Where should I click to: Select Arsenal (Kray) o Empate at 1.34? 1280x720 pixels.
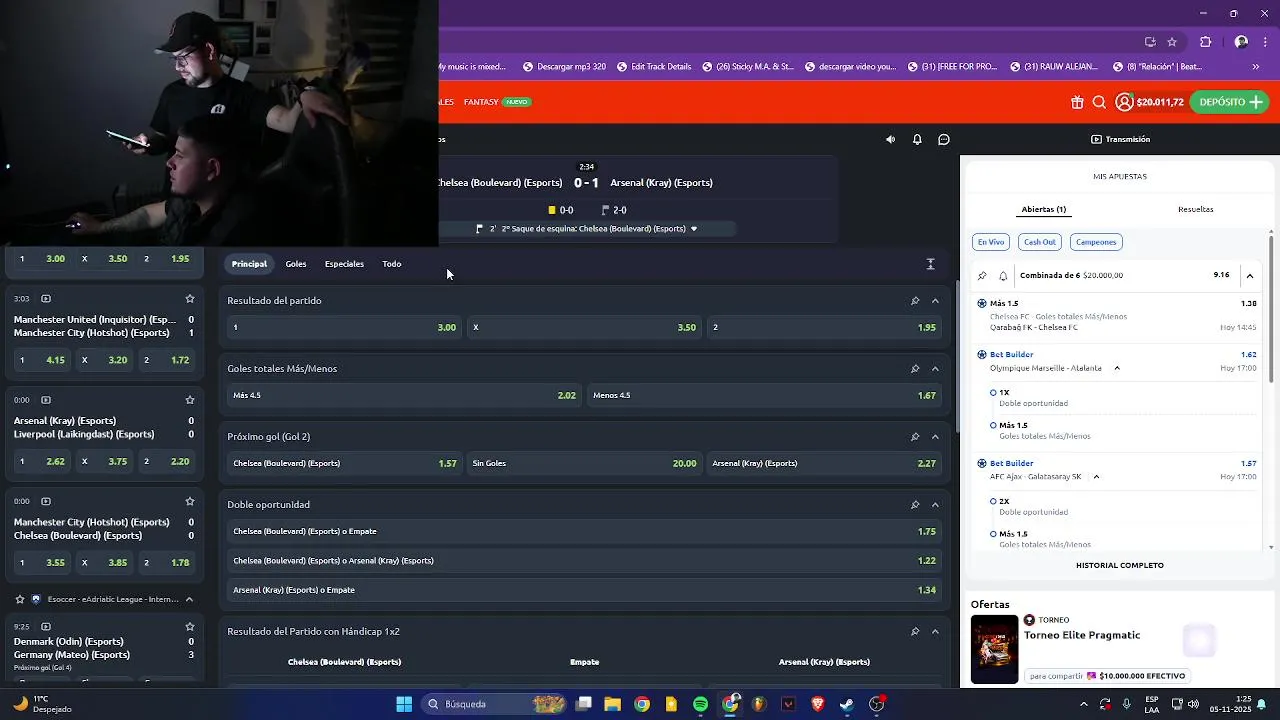point(584,590)
